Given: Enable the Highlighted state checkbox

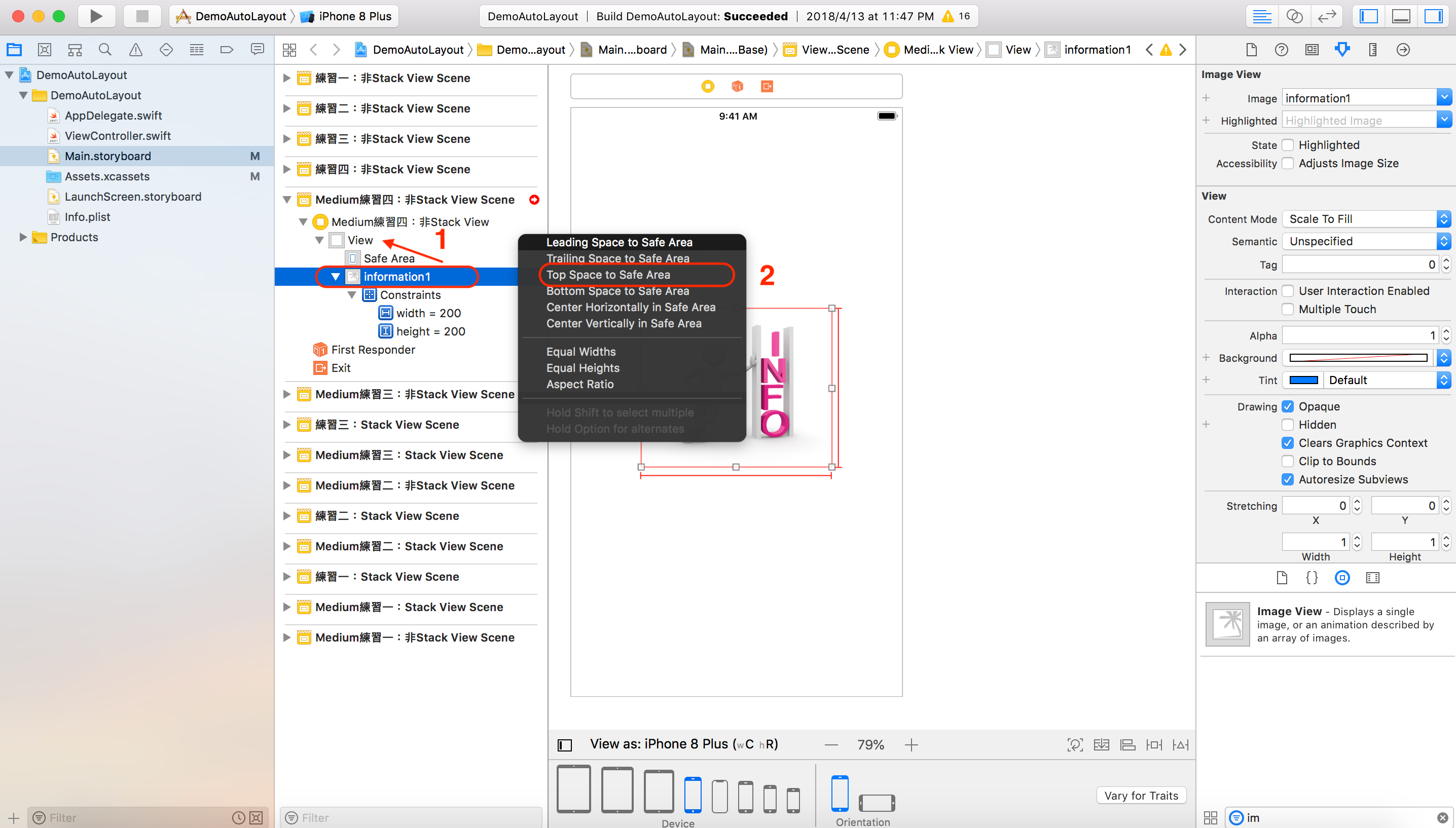Looking at the screenshot, I should [1288, 145].
